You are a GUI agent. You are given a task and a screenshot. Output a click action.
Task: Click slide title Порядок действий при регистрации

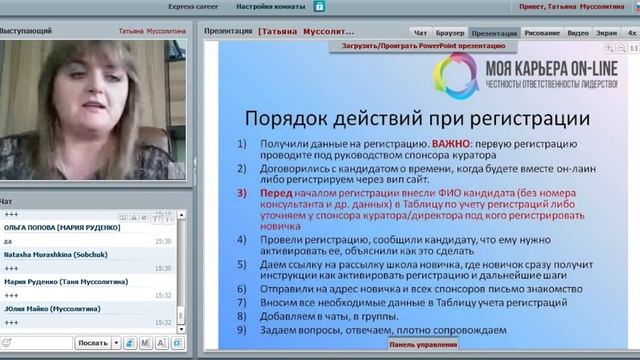[417, 118]
